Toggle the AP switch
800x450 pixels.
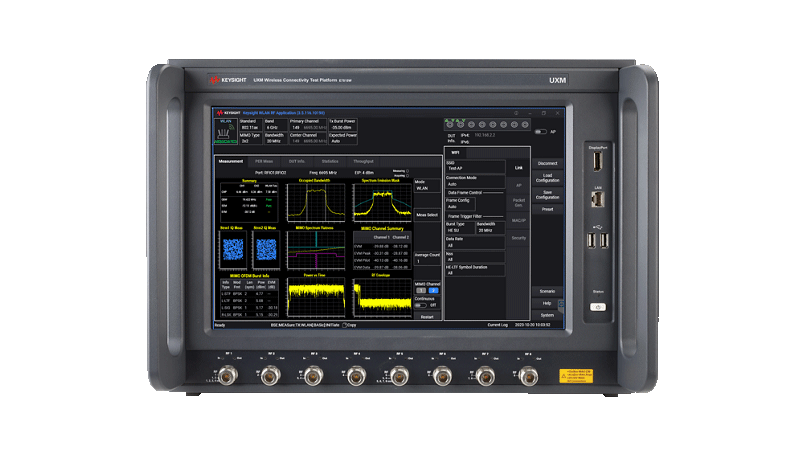(x=540, y=132)
